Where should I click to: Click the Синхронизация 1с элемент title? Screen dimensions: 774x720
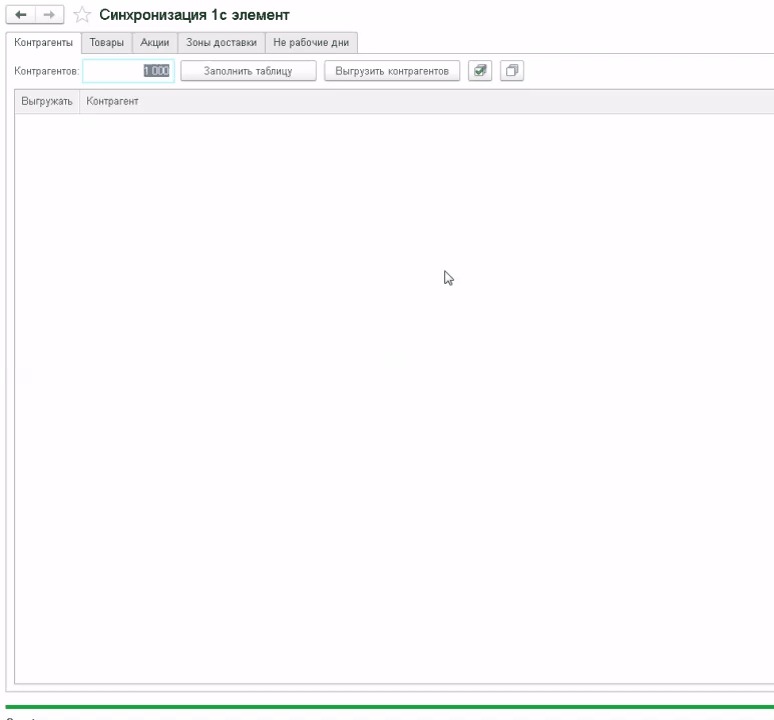(x=194, y=15)
